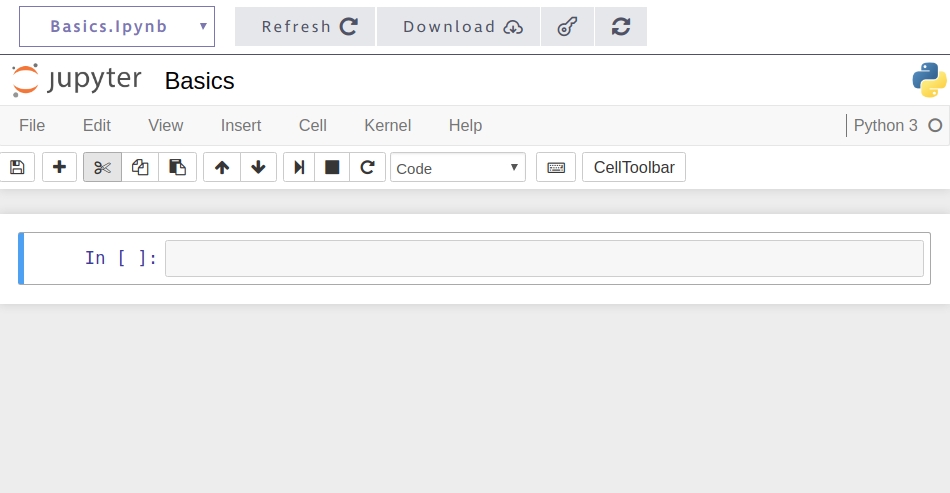The width and height of the screenshot is (950, 493).
Task: Toggle the CellToolbar button
Action: click(x=634, y=167)
